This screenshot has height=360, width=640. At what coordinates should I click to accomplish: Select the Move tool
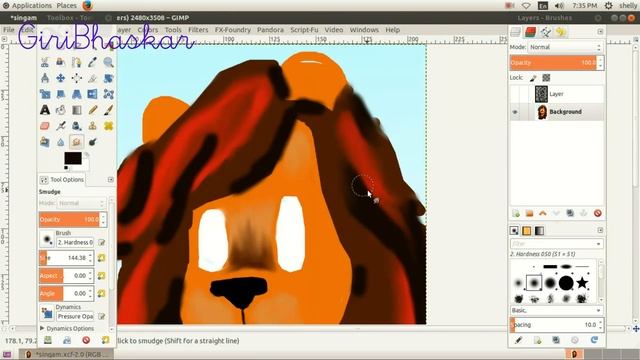point(61,78)
